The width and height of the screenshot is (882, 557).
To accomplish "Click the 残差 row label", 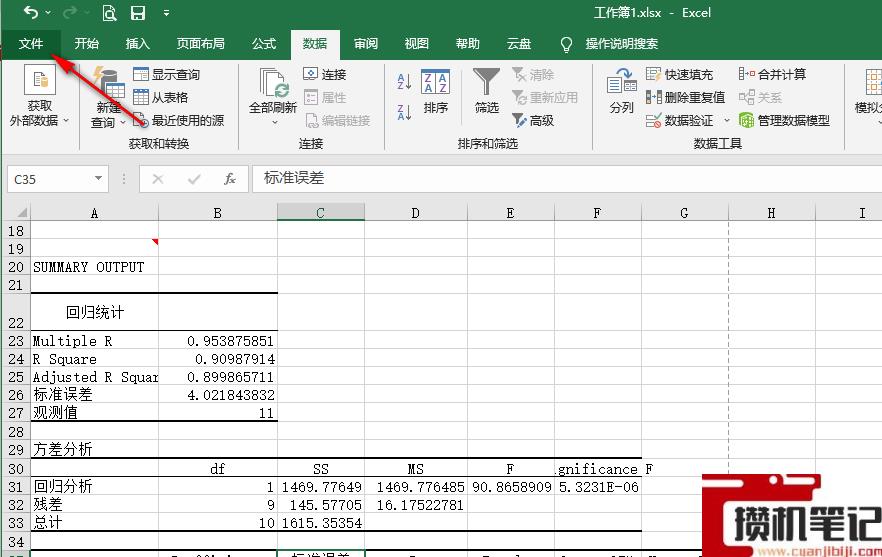I will (x=94, y=505).
